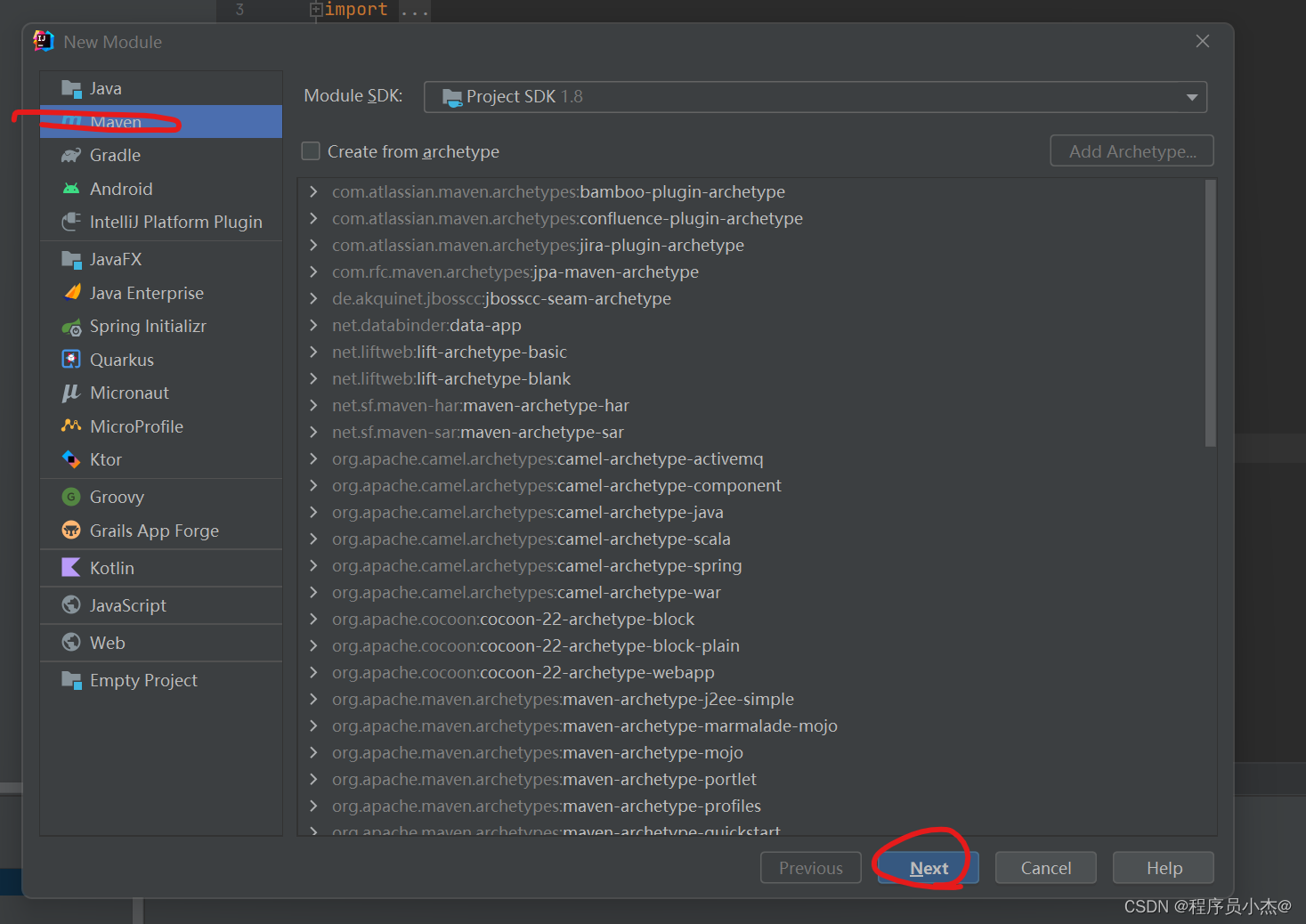The width and height of the screenshot is (1306, 924).
Task: Click the Previous button
Action: 811,868
